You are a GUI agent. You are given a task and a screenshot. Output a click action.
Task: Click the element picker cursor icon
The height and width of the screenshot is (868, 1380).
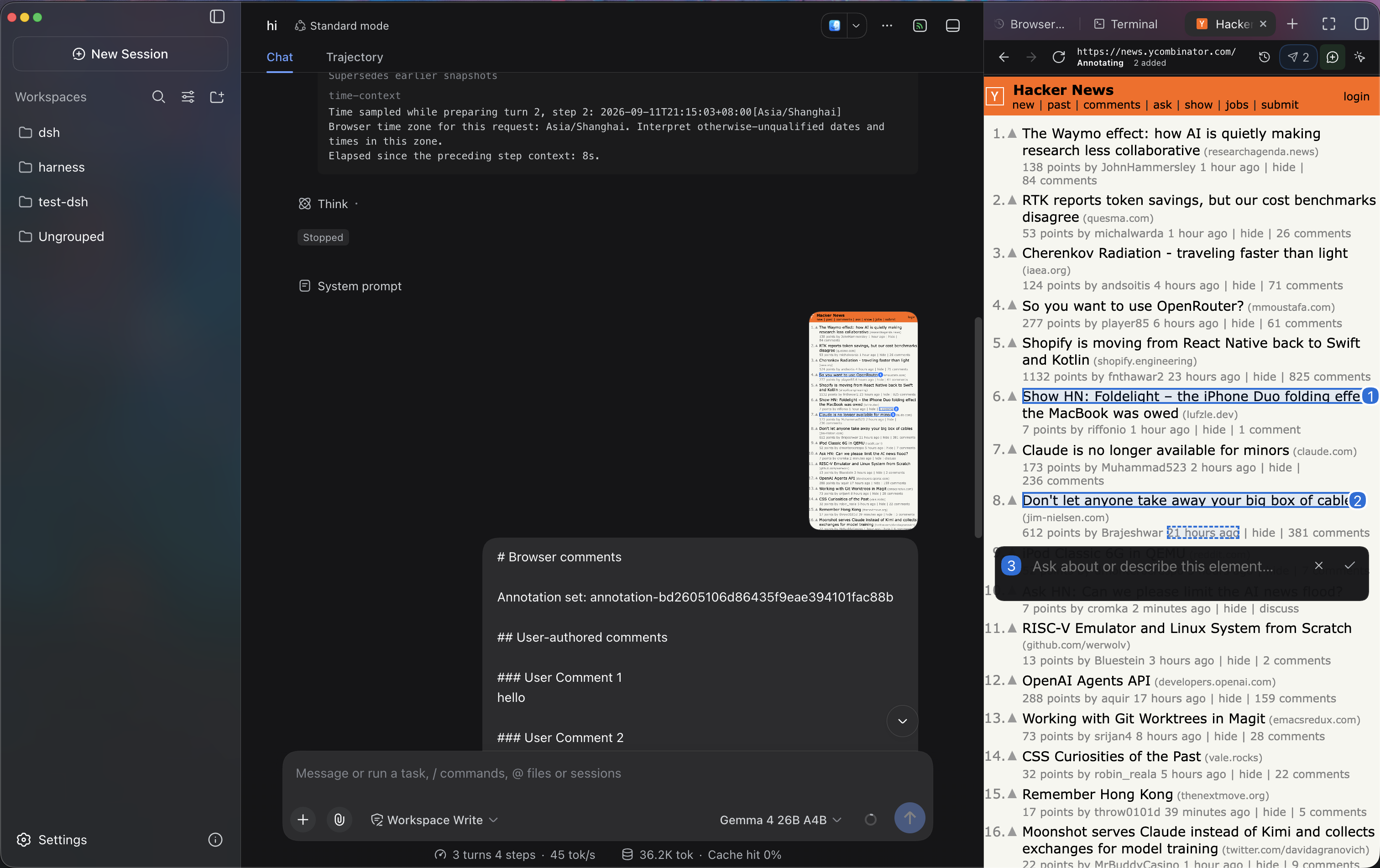[x=1359, y=58]
